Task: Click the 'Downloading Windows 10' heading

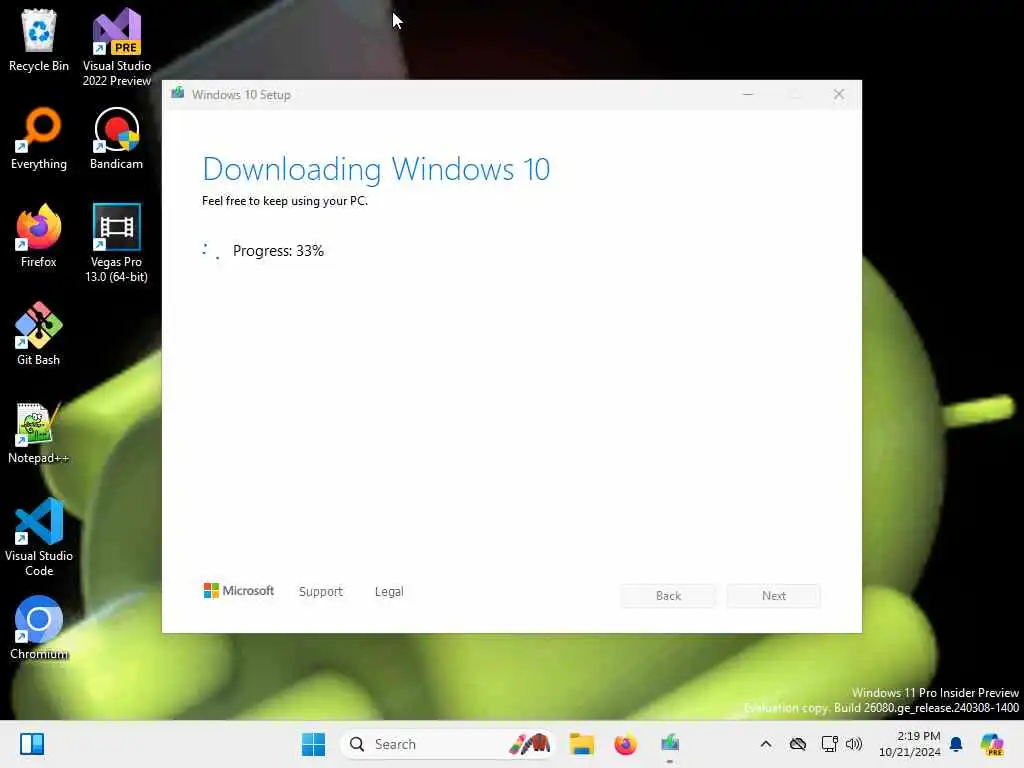Action: coord(376,169)
